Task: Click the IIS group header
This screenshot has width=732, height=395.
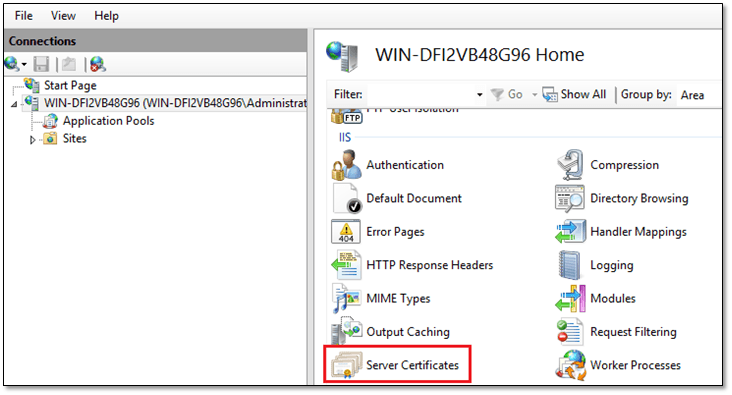Action: click(345, 137)
